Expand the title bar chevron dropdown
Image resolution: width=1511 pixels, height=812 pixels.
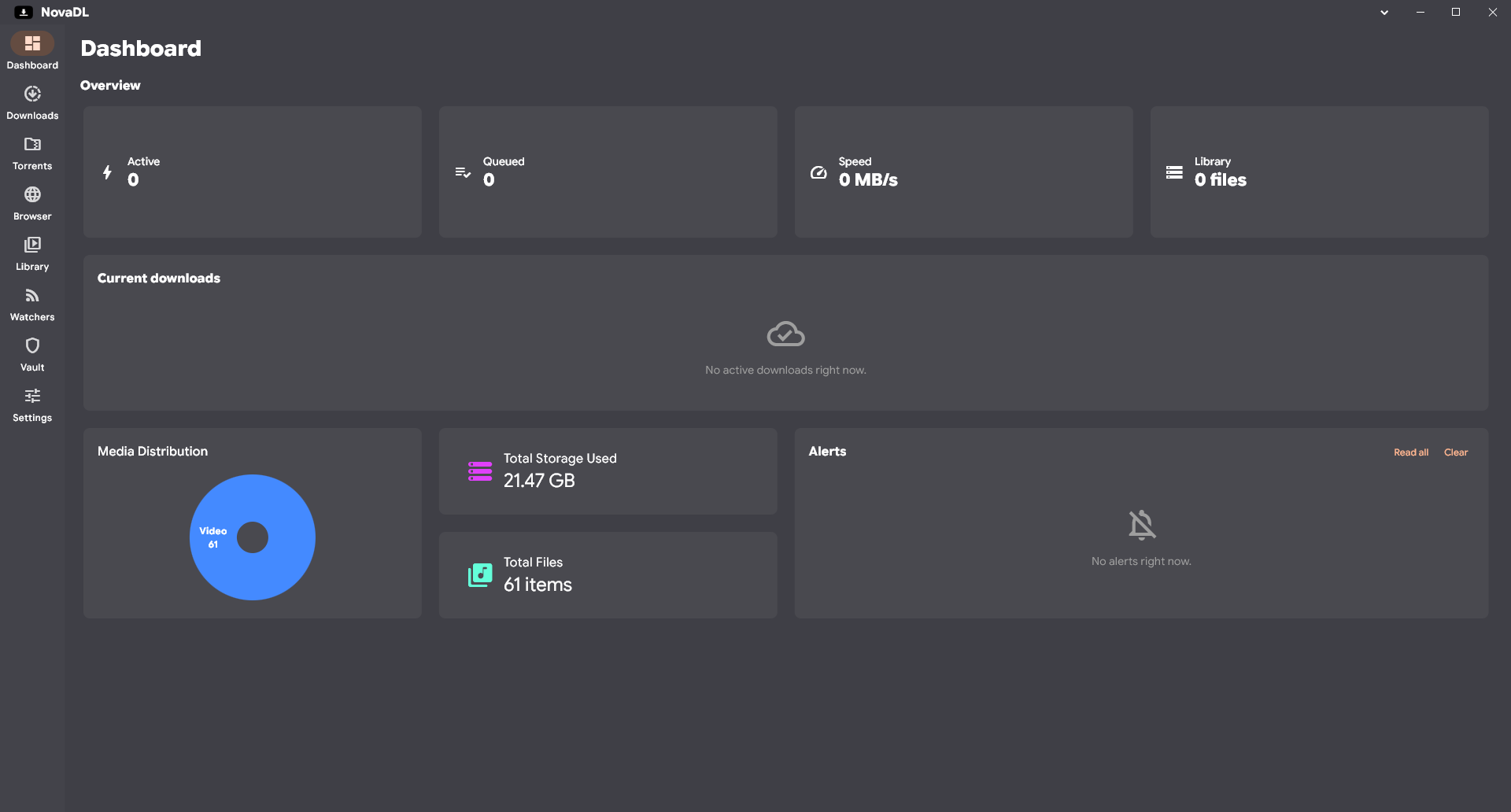[1384, 13]
